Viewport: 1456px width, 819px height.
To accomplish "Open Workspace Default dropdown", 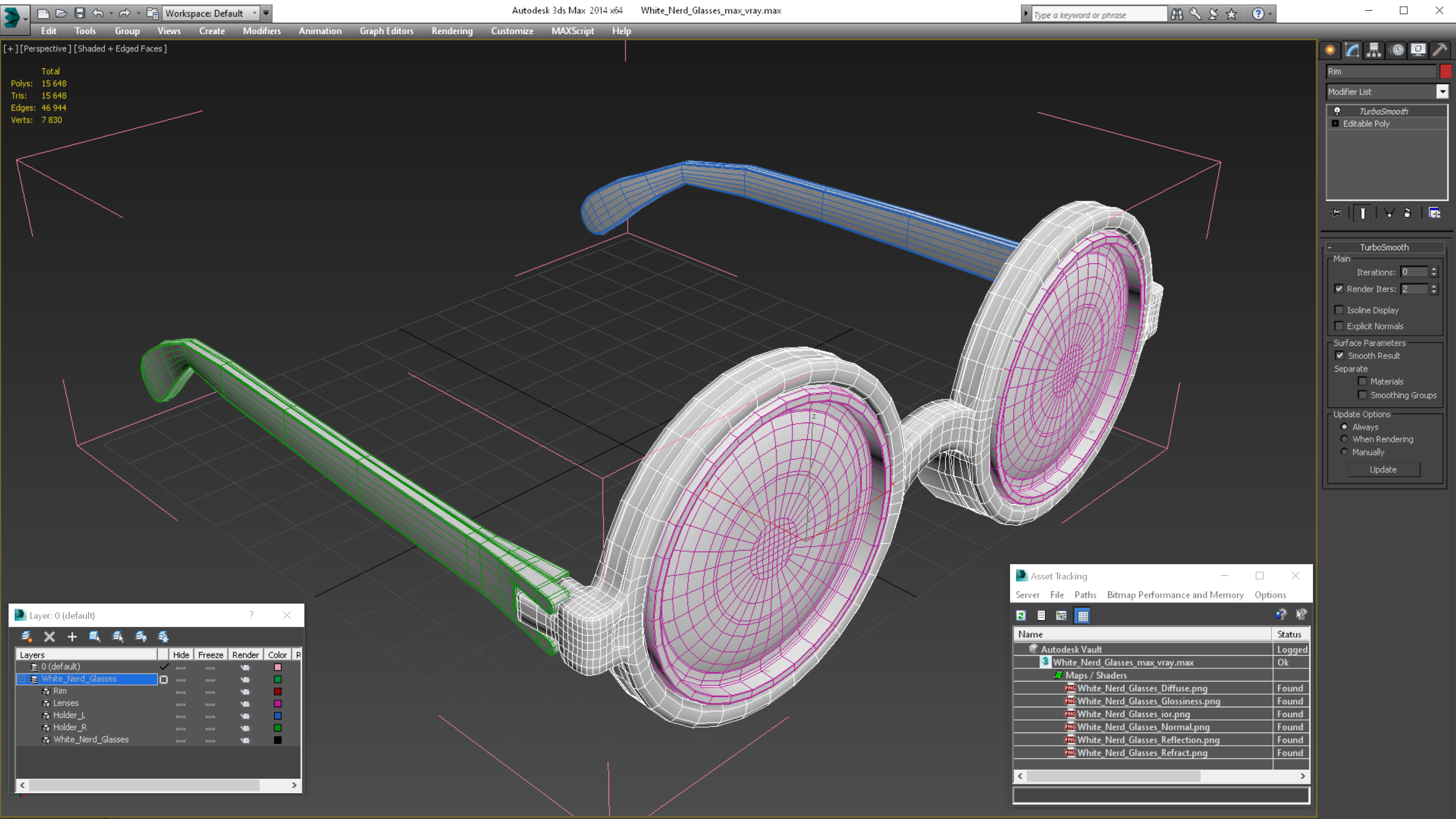I will point(254,13).
